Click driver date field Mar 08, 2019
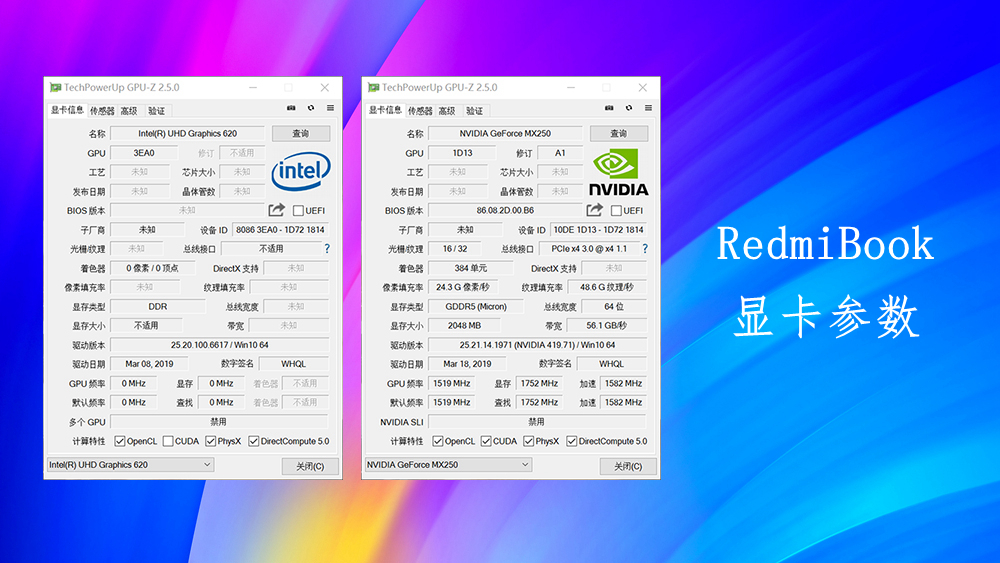Image resolution: width=1000 pixels, height=563 pixels. pos(149,364)
